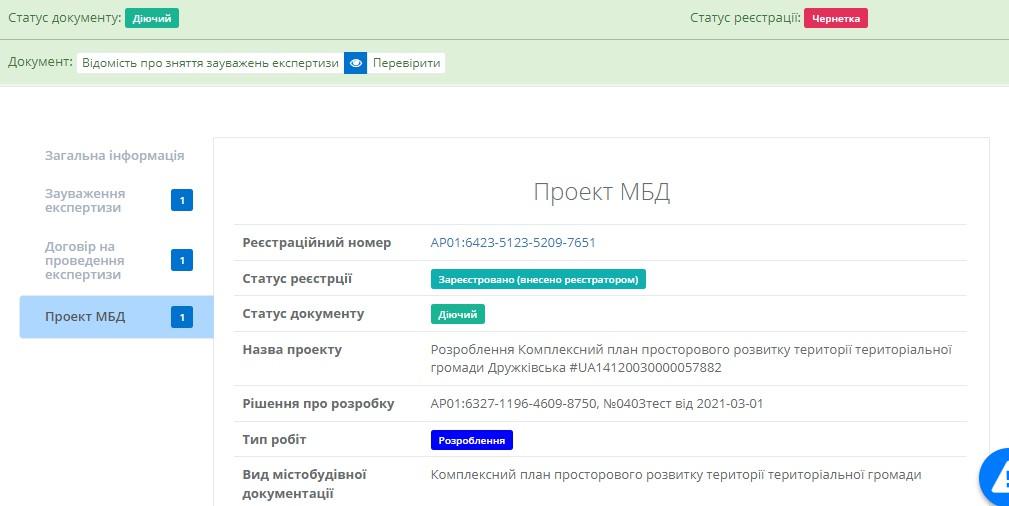Click count badge beside Проект МБД tab
Viewport: 1009px width, 506px height.
coord(182,318)
